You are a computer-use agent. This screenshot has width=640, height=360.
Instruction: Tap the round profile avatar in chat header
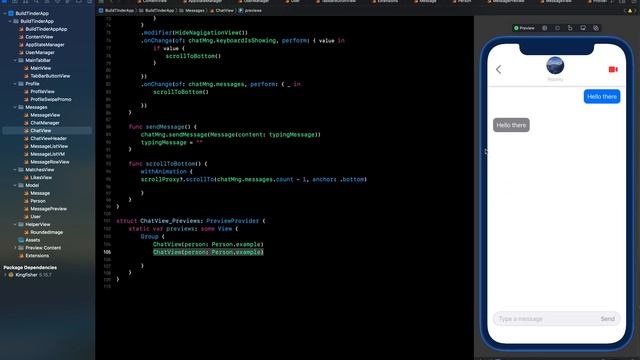click(x=555, y=66)
